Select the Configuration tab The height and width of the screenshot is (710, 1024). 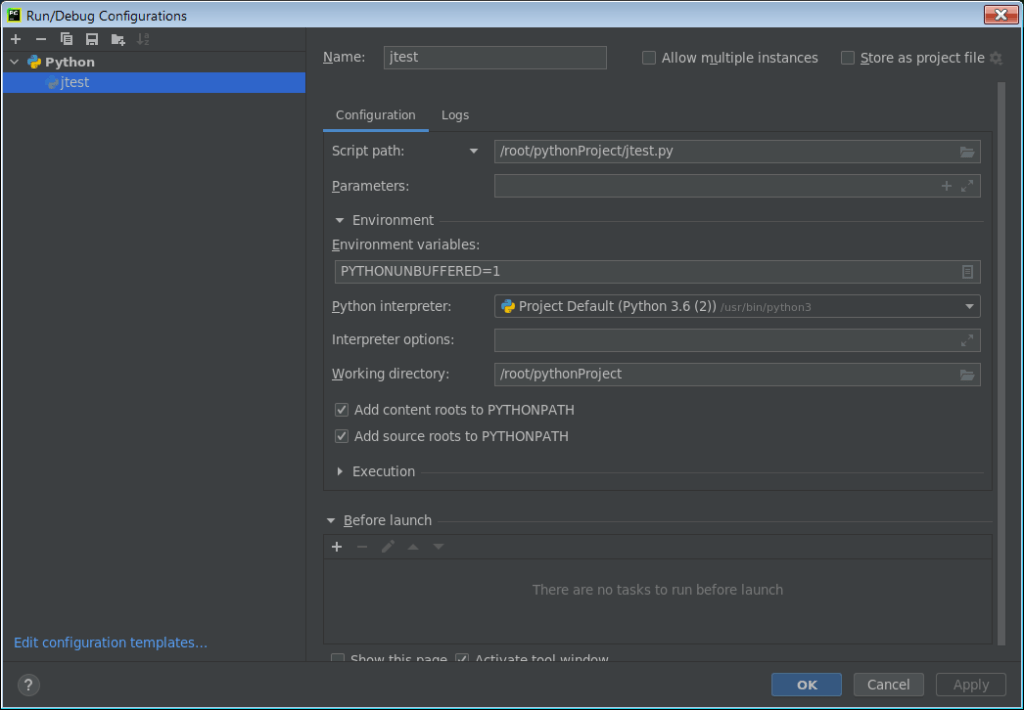[375, 115]
